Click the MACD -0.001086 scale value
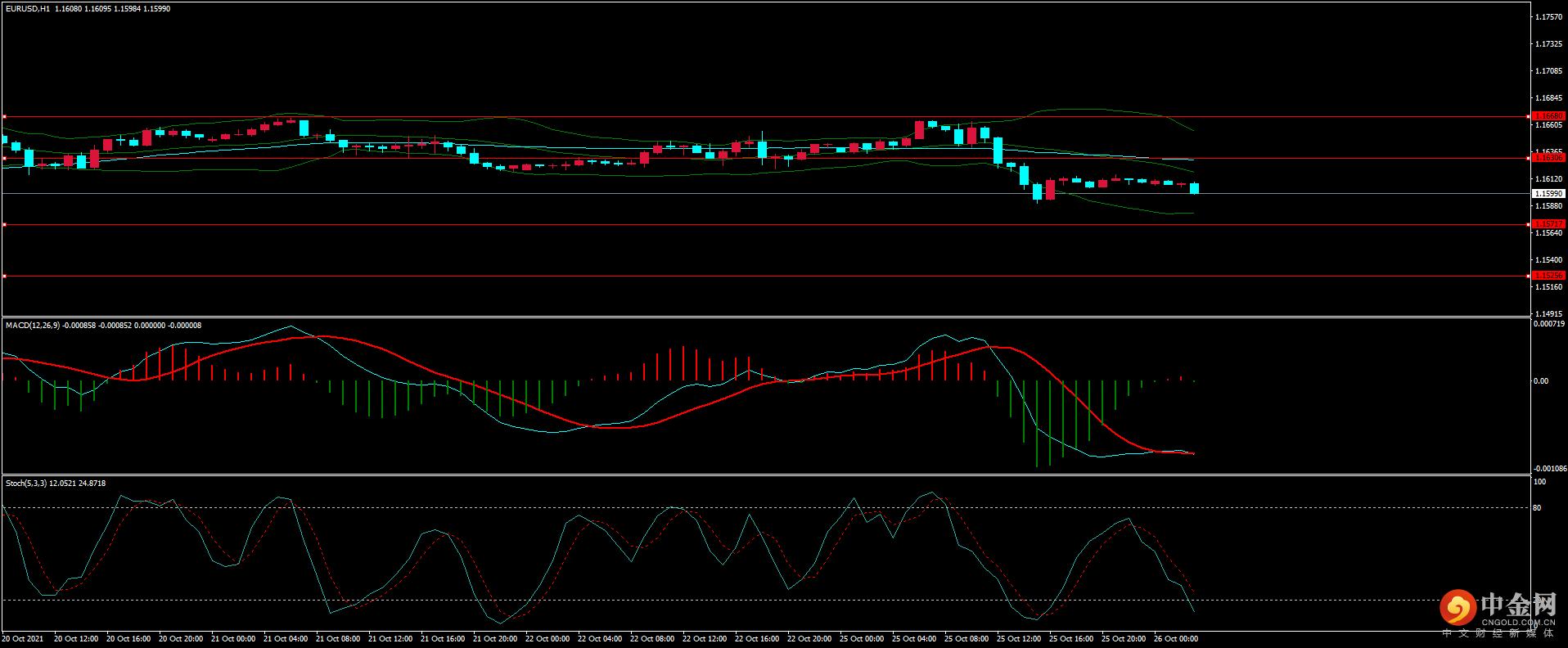 pos(1550,469)
